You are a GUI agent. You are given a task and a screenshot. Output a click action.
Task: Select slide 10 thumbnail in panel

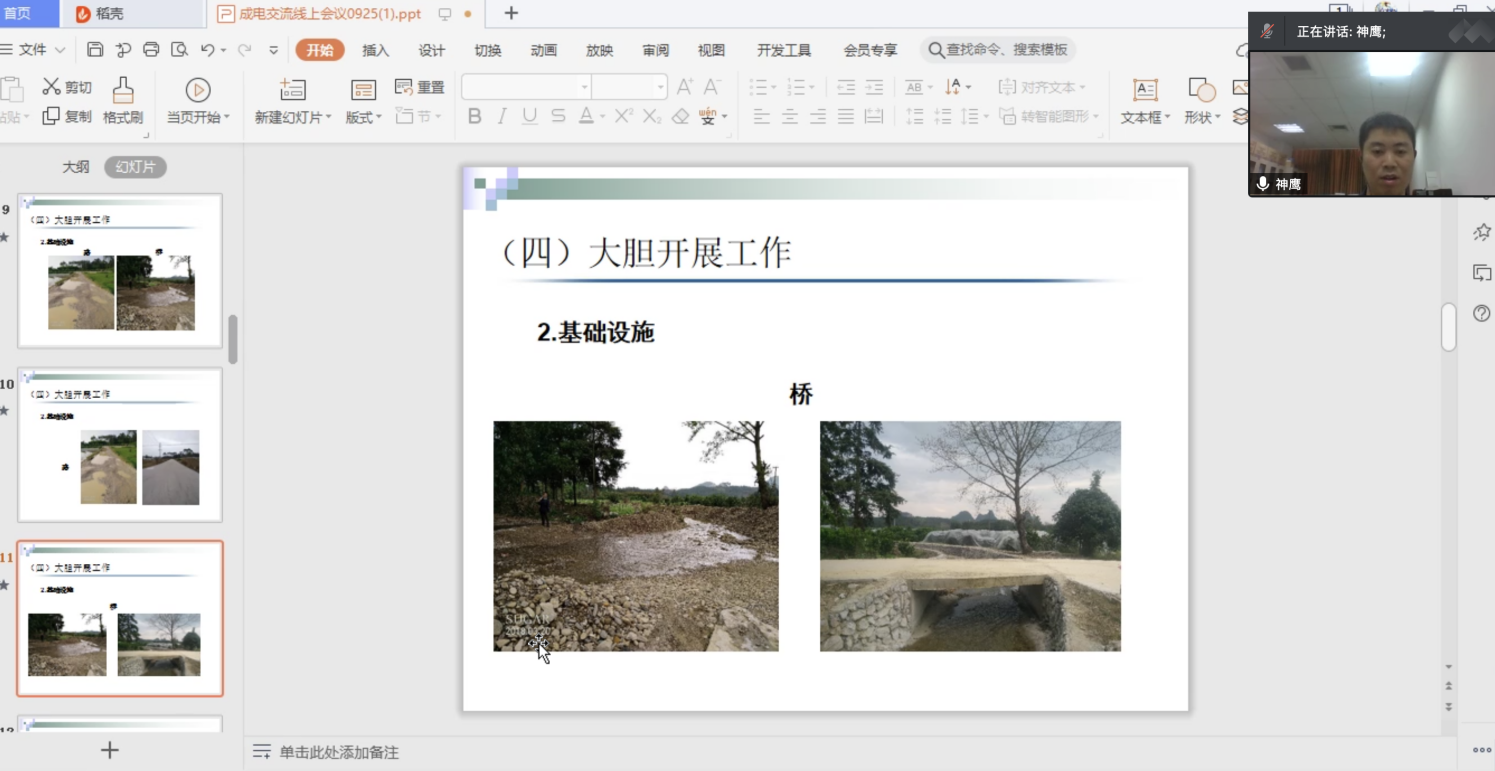[120, 444]
